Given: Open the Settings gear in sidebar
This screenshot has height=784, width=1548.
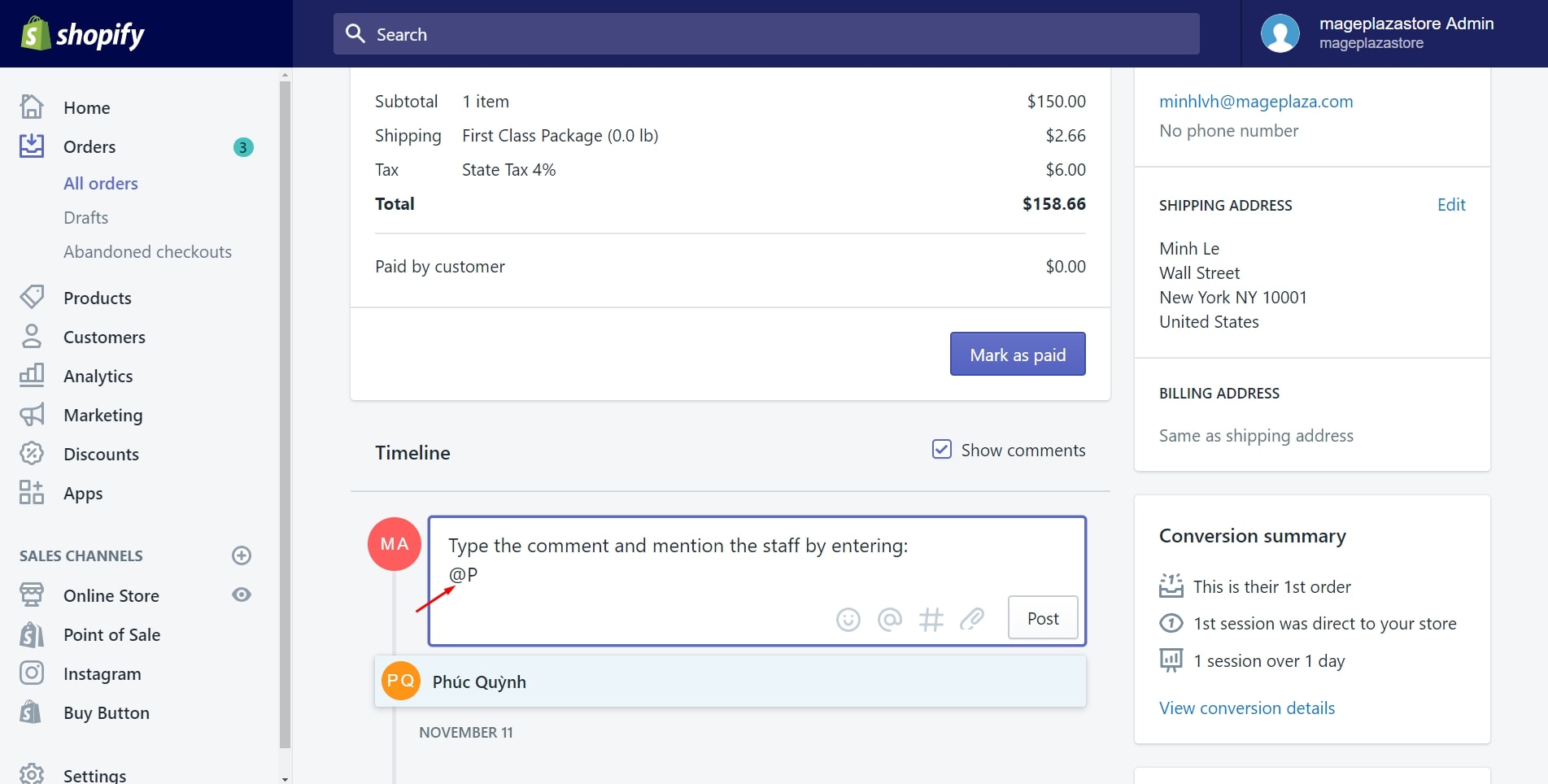Looking at the screenshot, I should pyautogui.click(x=32, y=773).
